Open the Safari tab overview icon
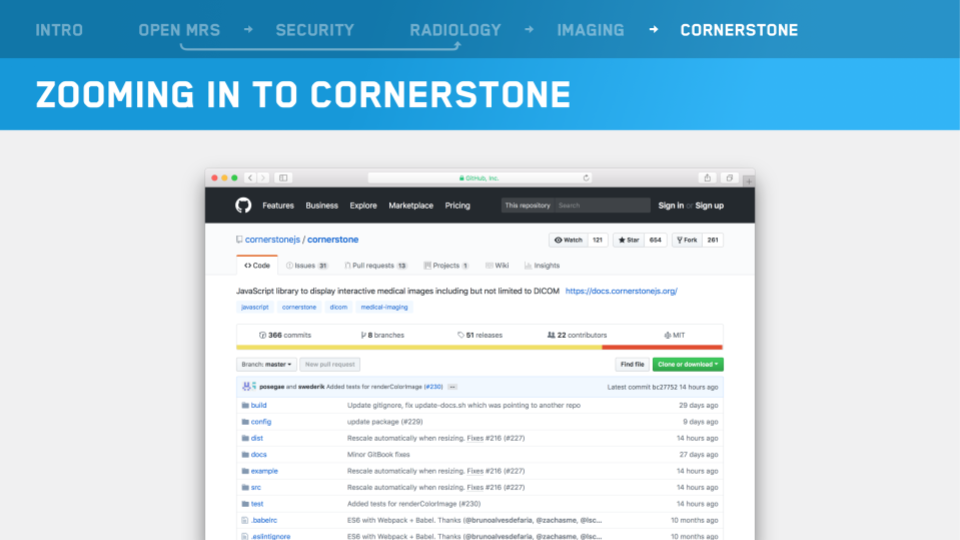Image resolution: width=960 pixels, height=540 pixels. pos(730,178)
